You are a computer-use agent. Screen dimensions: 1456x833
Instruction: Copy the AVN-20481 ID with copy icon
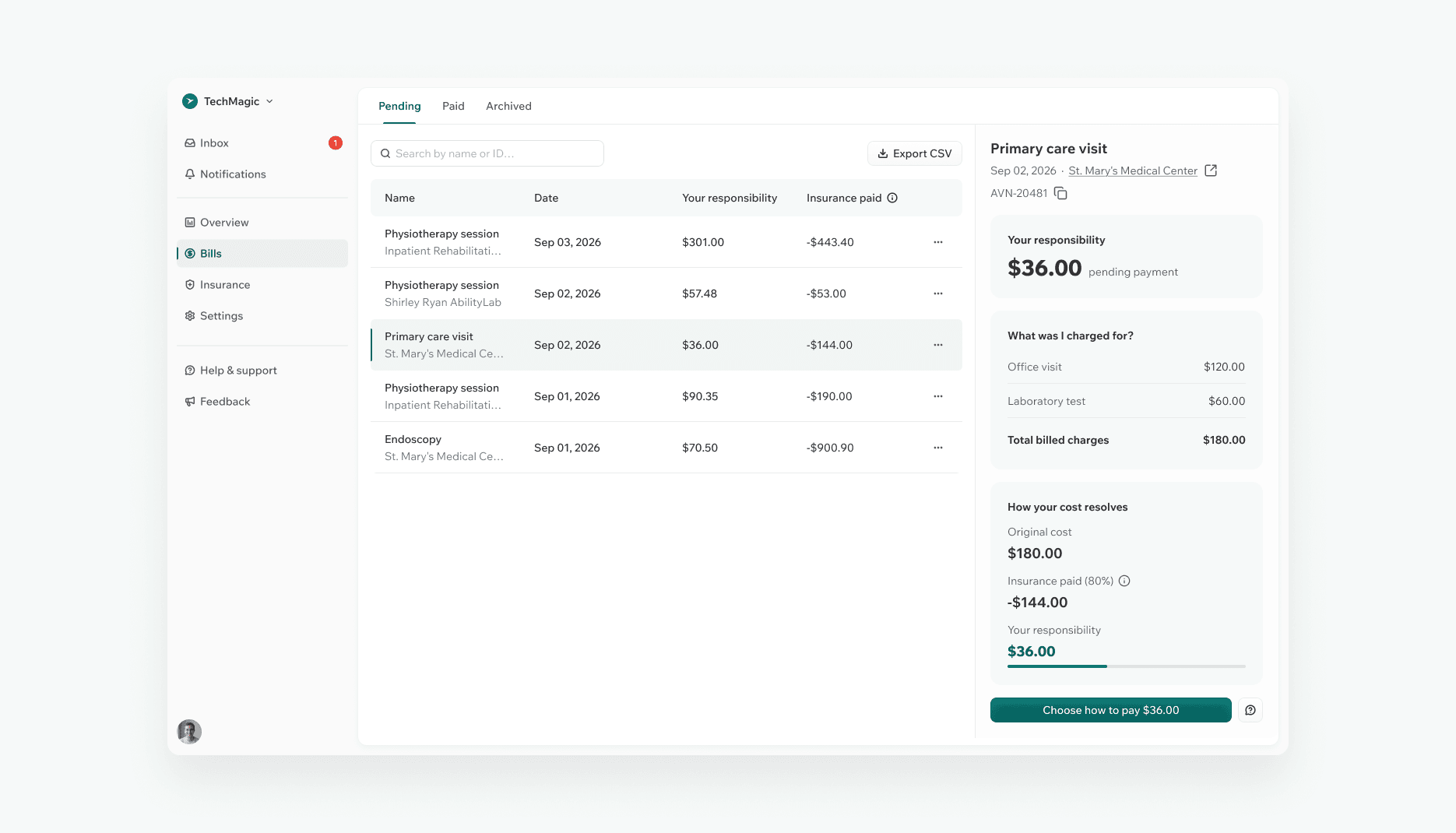pyautogui.click(x=1060, y=193)
